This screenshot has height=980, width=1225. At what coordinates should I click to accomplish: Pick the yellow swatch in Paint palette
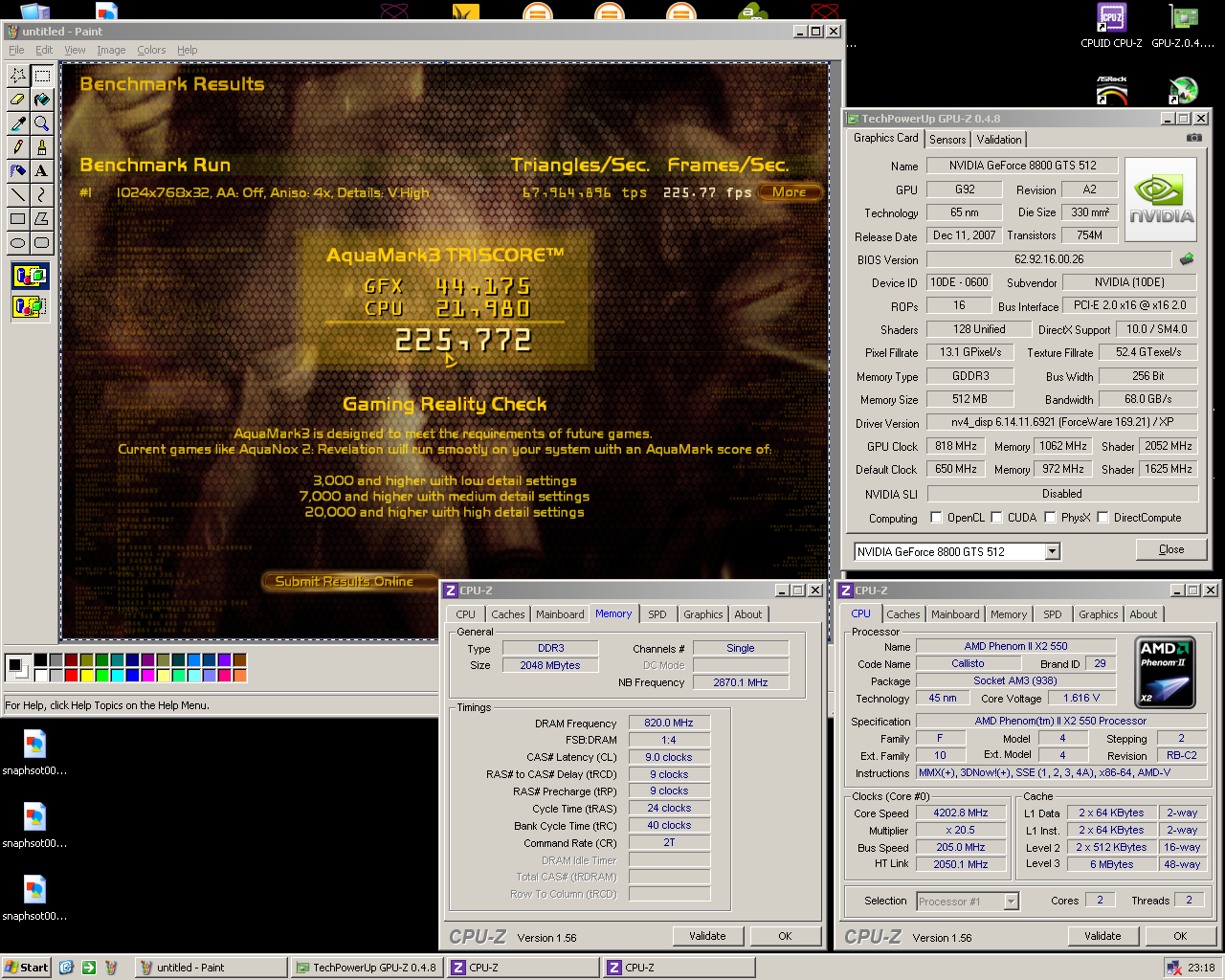click(x=87, y=676)
